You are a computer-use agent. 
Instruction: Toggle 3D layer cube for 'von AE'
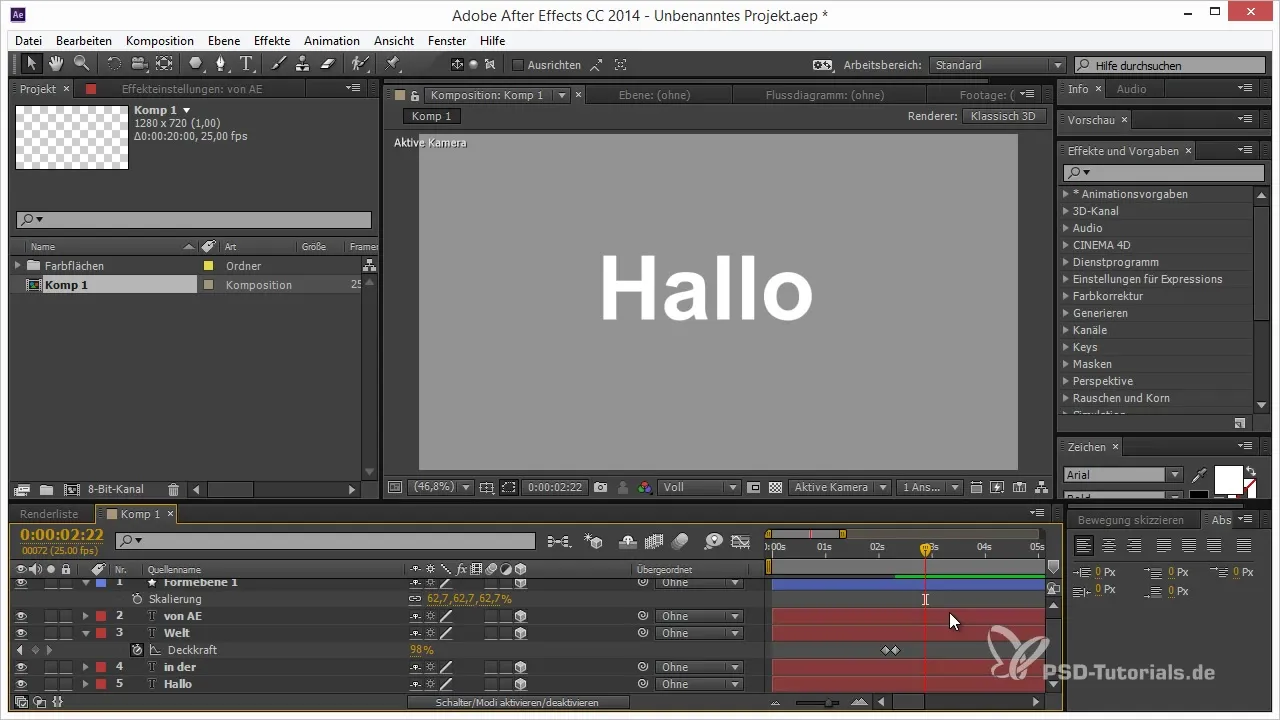point(520,616)
